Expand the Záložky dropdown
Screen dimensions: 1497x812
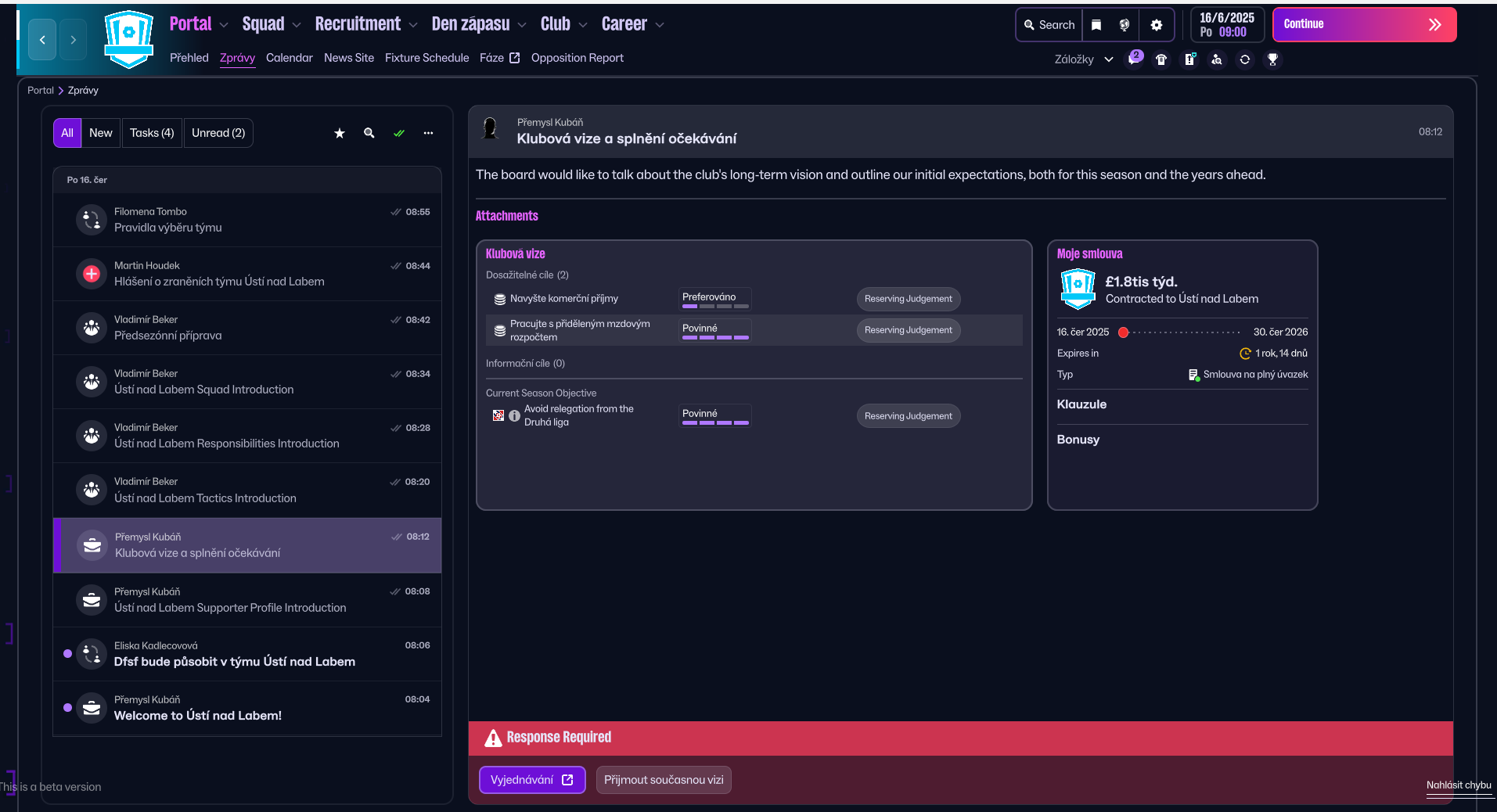(1084, 59)
